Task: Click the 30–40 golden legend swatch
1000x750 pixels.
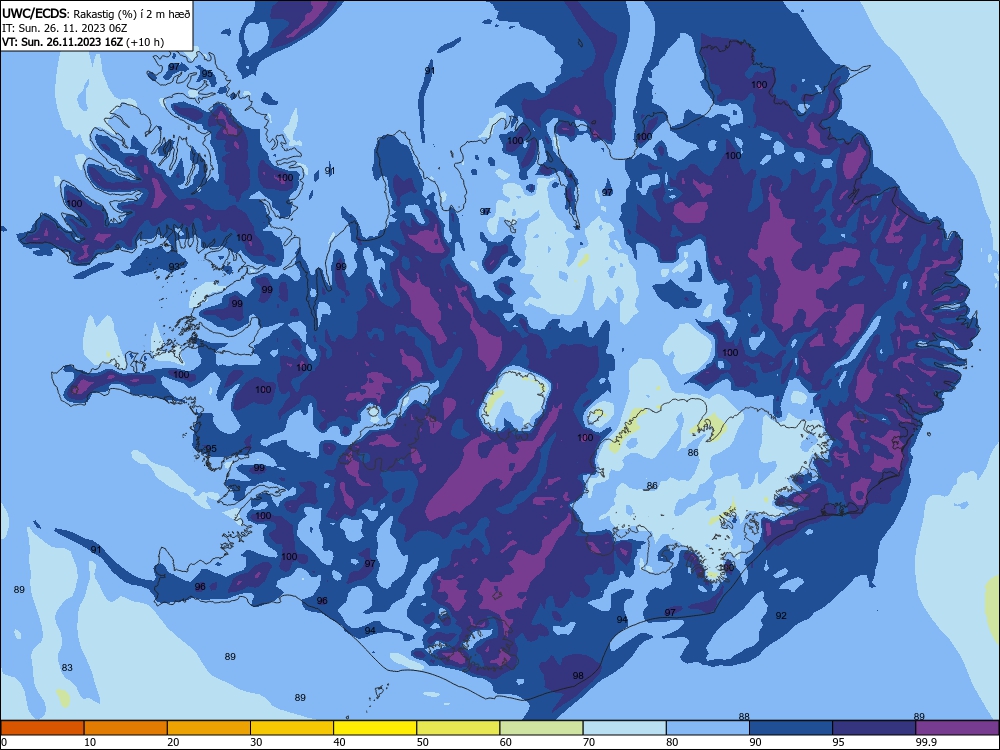Action: (292, 728)
